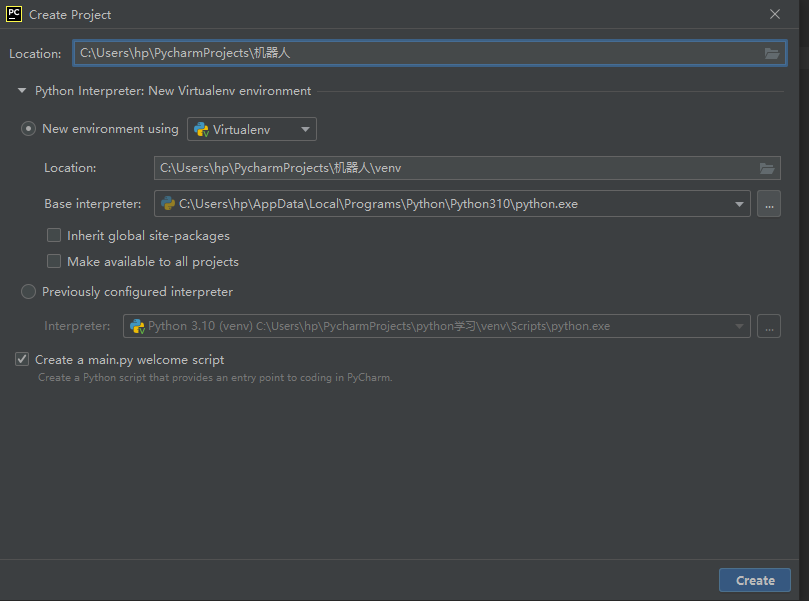Enable Inherit global site-packages checkbox
The image size is (809, 601).
(54, 236)
